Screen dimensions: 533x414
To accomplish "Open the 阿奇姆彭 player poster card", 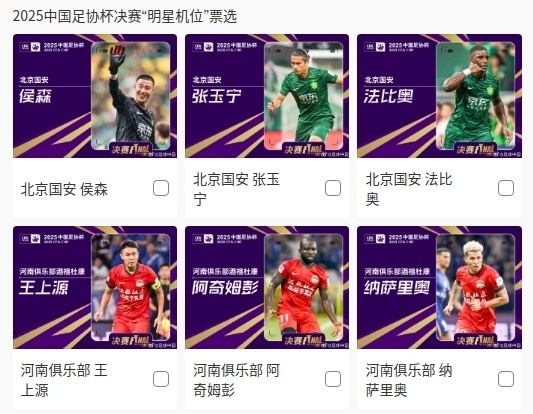I will coord(267,287).
